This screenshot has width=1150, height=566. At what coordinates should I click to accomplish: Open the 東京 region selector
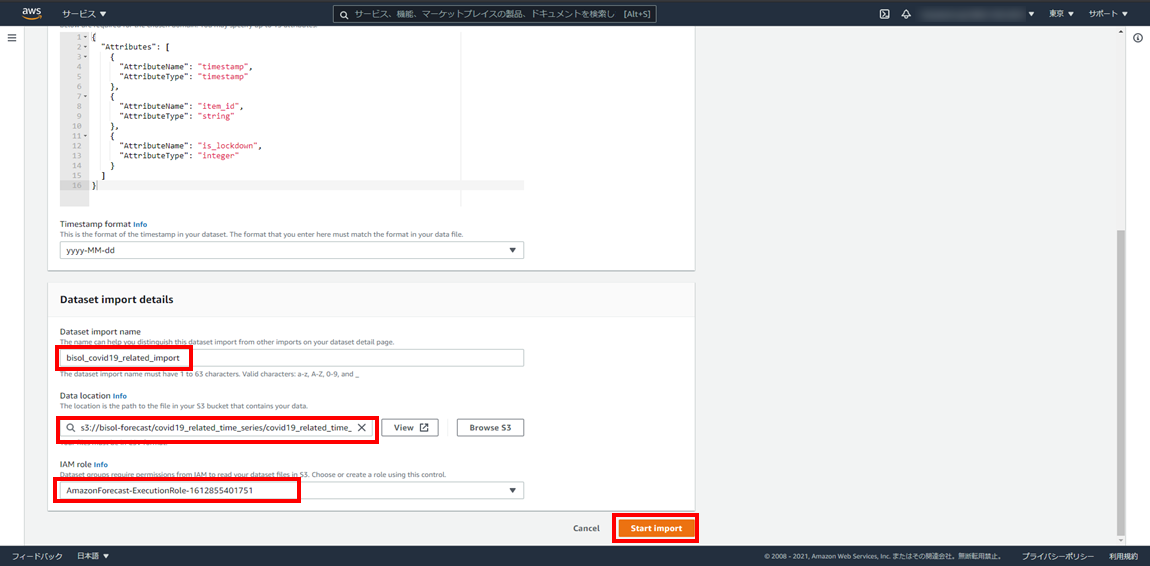coord(1061,14)
